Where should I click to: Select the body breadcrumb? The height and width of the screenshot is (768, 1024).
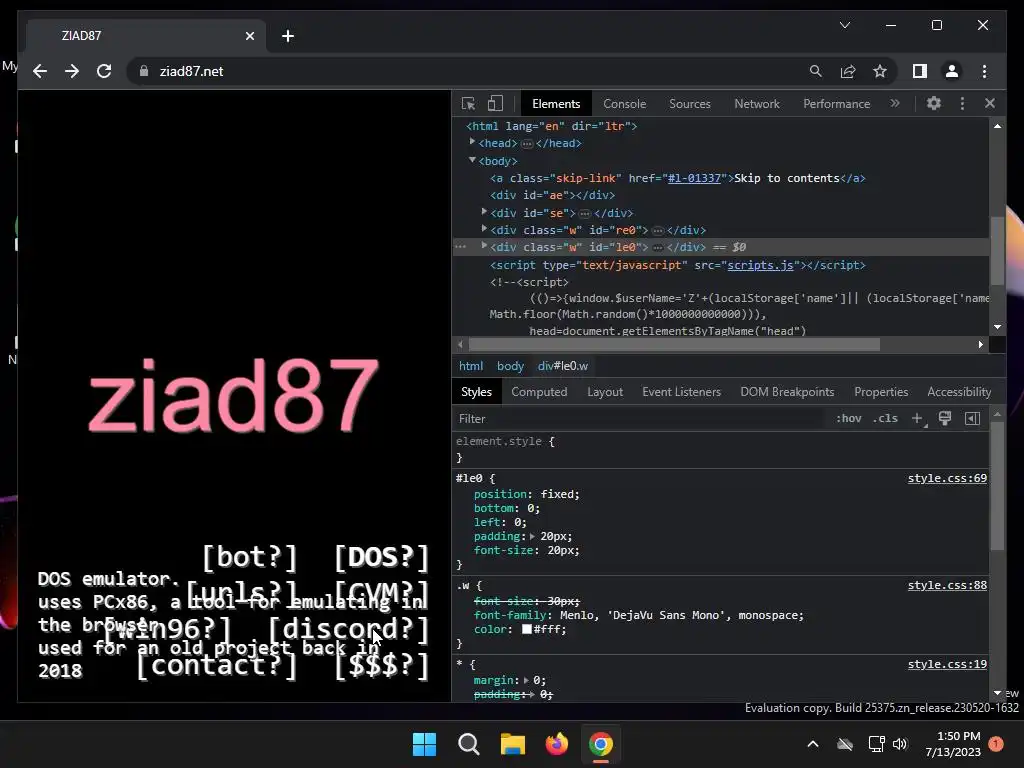tap(510, 366)
